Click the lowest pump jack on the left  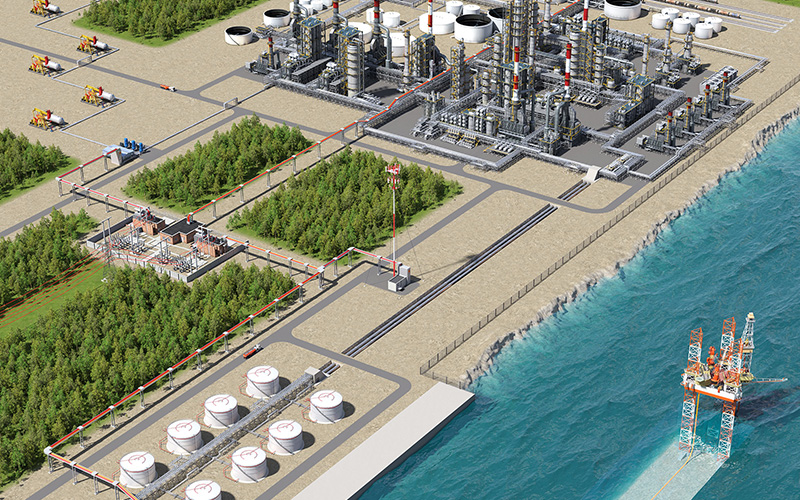click(46, 118)
